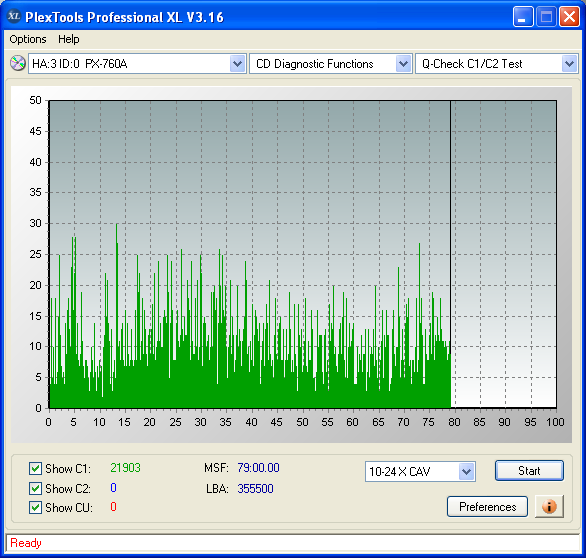Disable the Show CU checkbox

35,508
